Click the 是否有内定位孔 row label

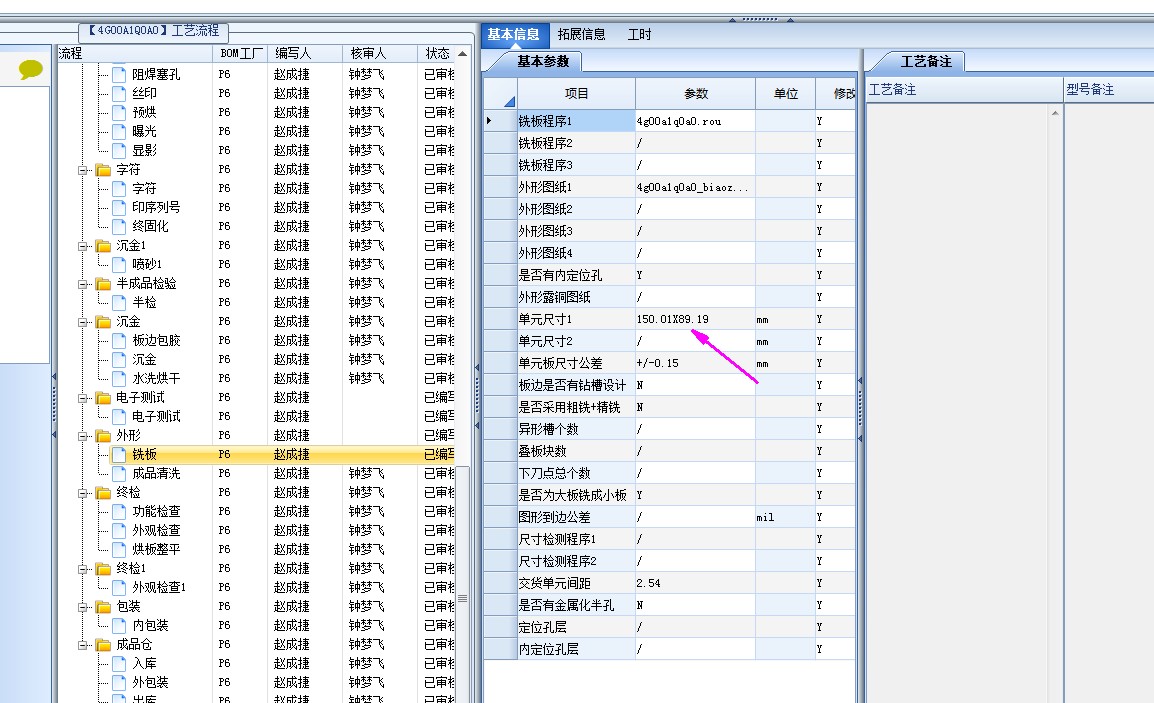pos(560,275)
